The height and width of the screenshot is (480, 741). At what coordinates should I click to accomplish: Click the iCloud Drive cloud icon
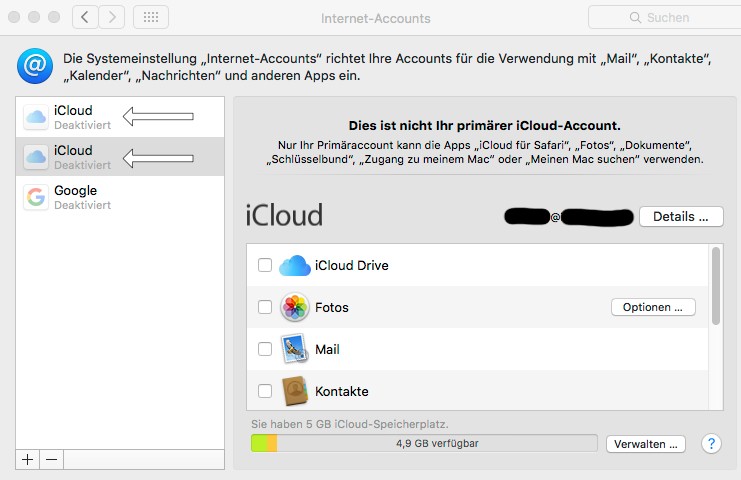click(x=295, y=266)
